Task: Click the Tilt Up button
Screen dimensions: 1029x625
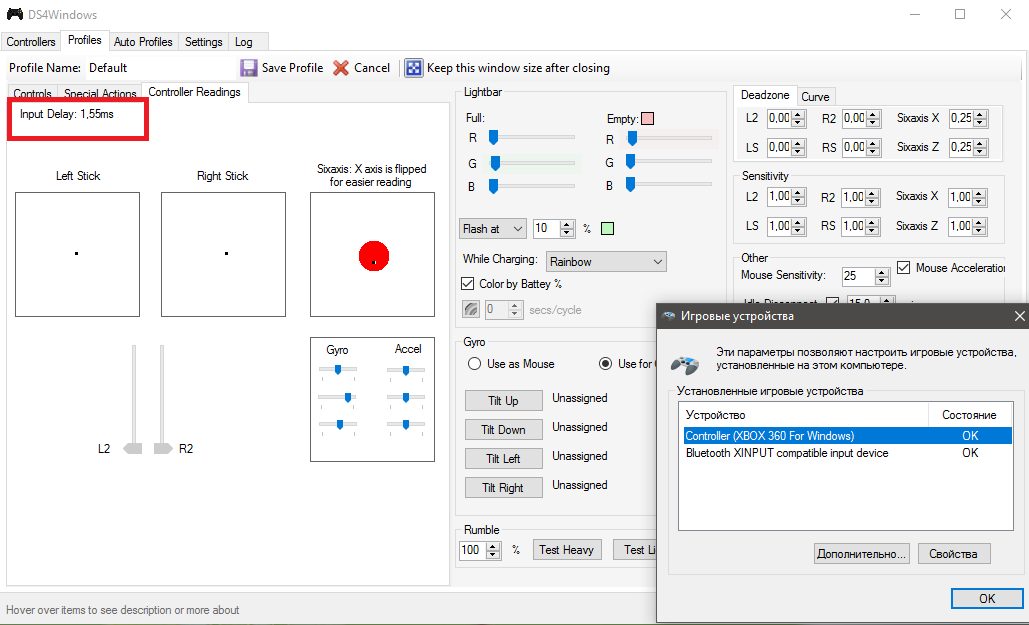Action: (503, 400)
